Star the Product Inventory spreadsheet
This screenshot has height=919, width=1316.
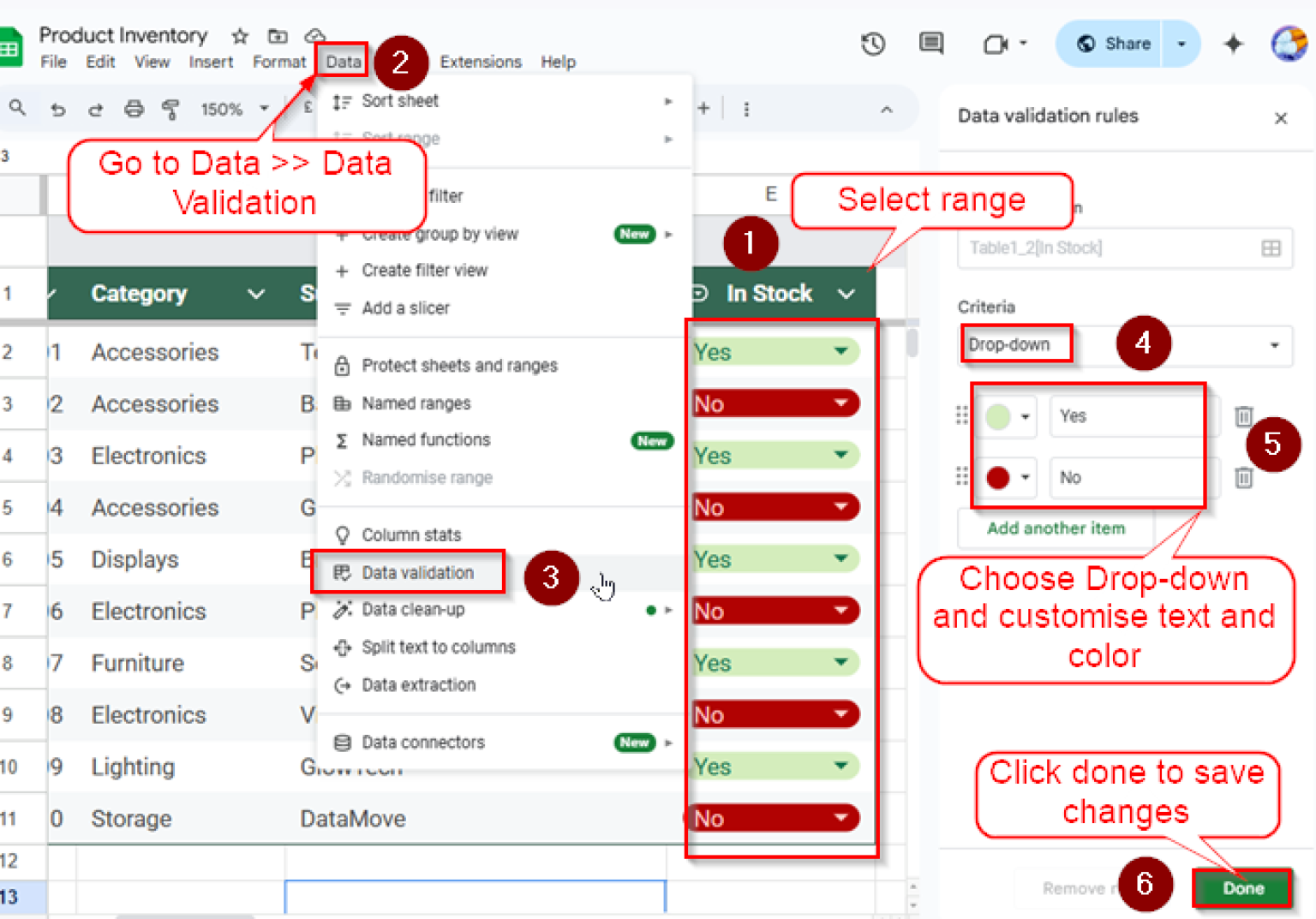pos(239,37)
